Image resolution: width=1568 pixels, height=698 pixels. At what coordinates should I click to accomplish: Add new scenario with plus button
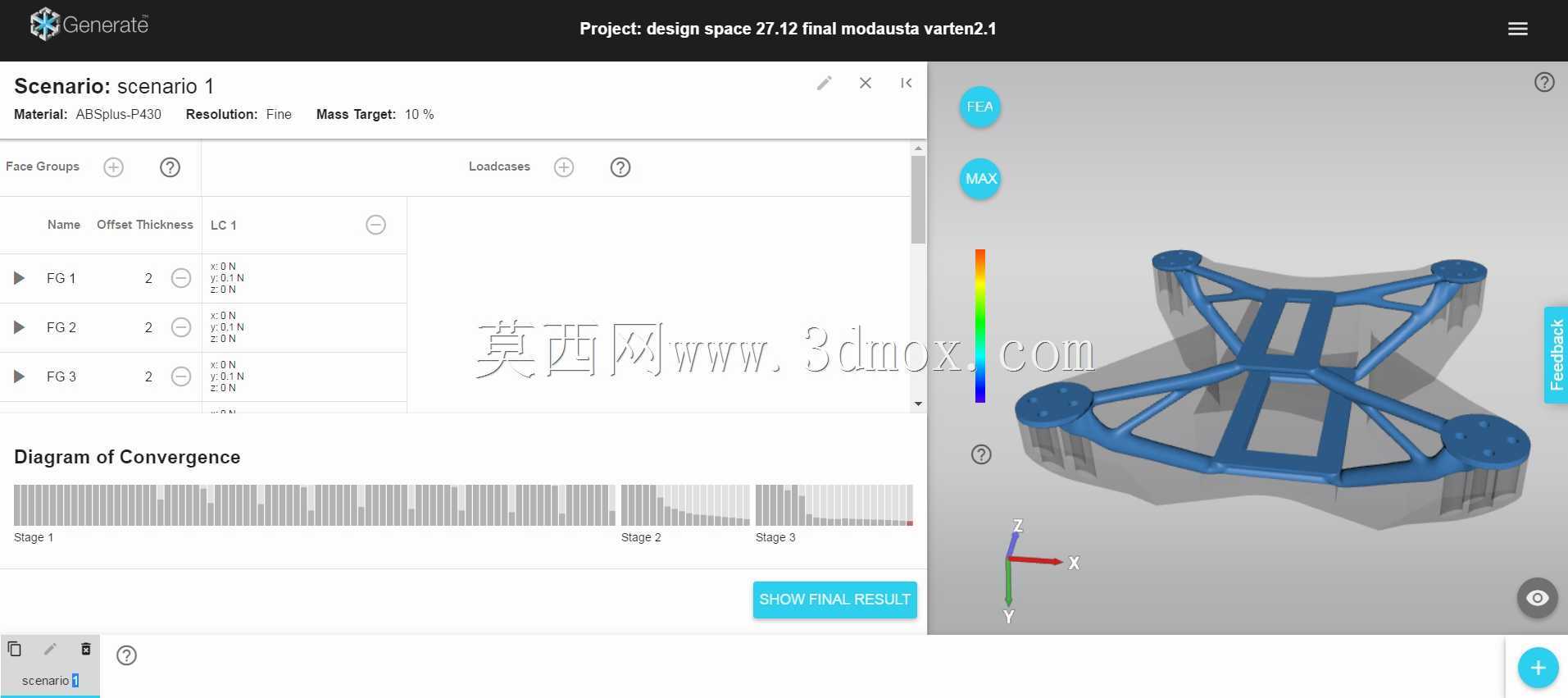tap(1538, 668)
